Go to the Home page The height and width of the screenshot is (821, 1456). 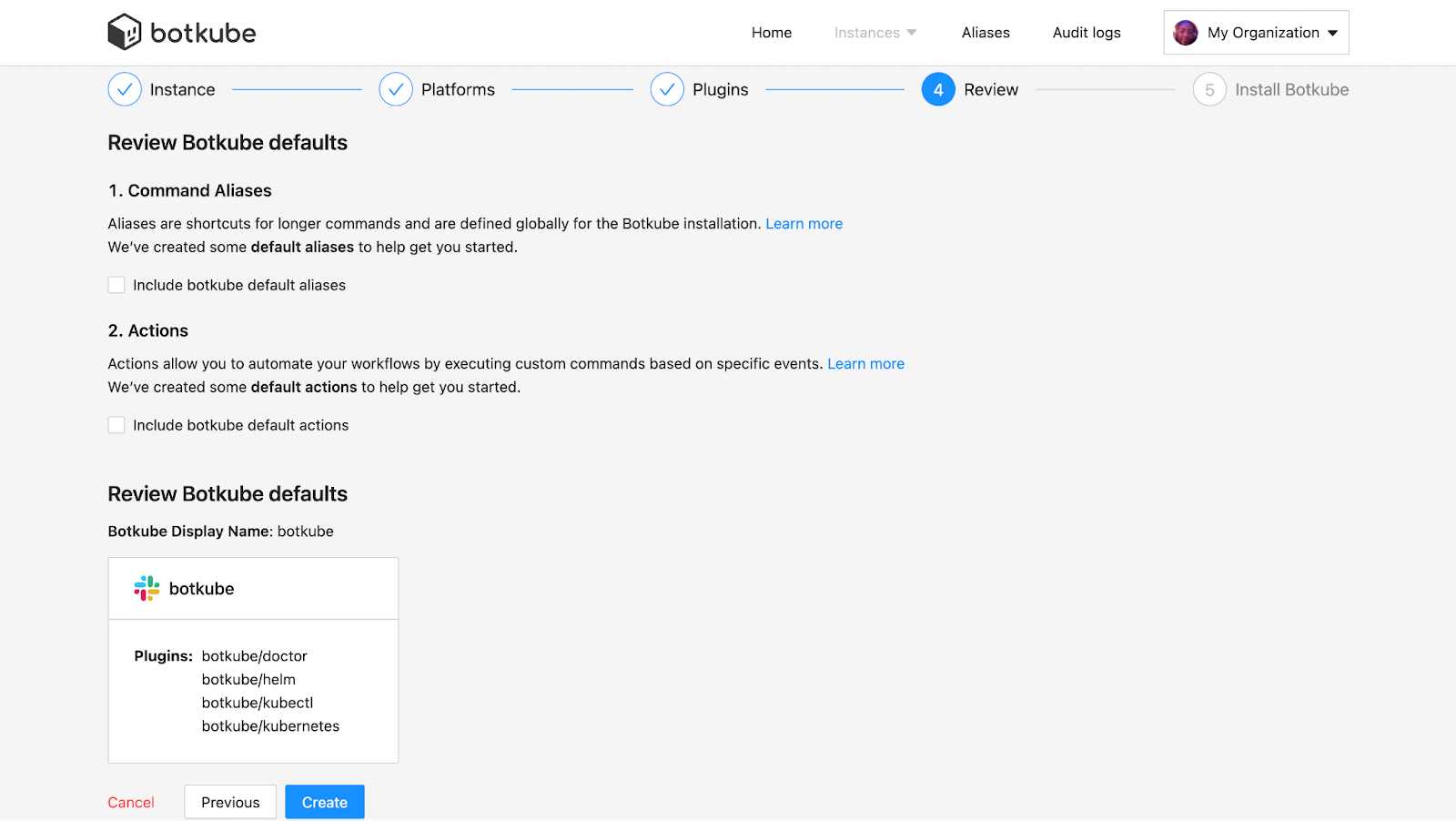coord(771,32)
